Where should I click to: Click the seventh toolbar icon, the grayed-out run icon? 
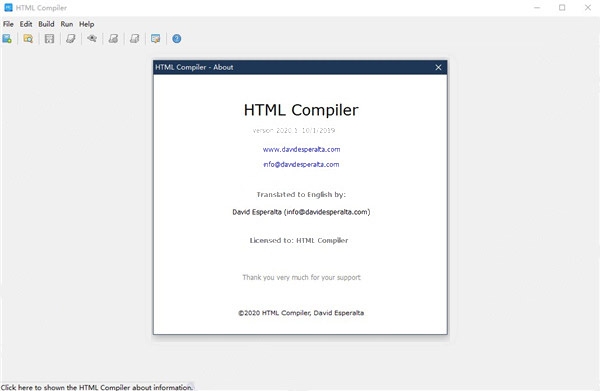pos(134,39)
